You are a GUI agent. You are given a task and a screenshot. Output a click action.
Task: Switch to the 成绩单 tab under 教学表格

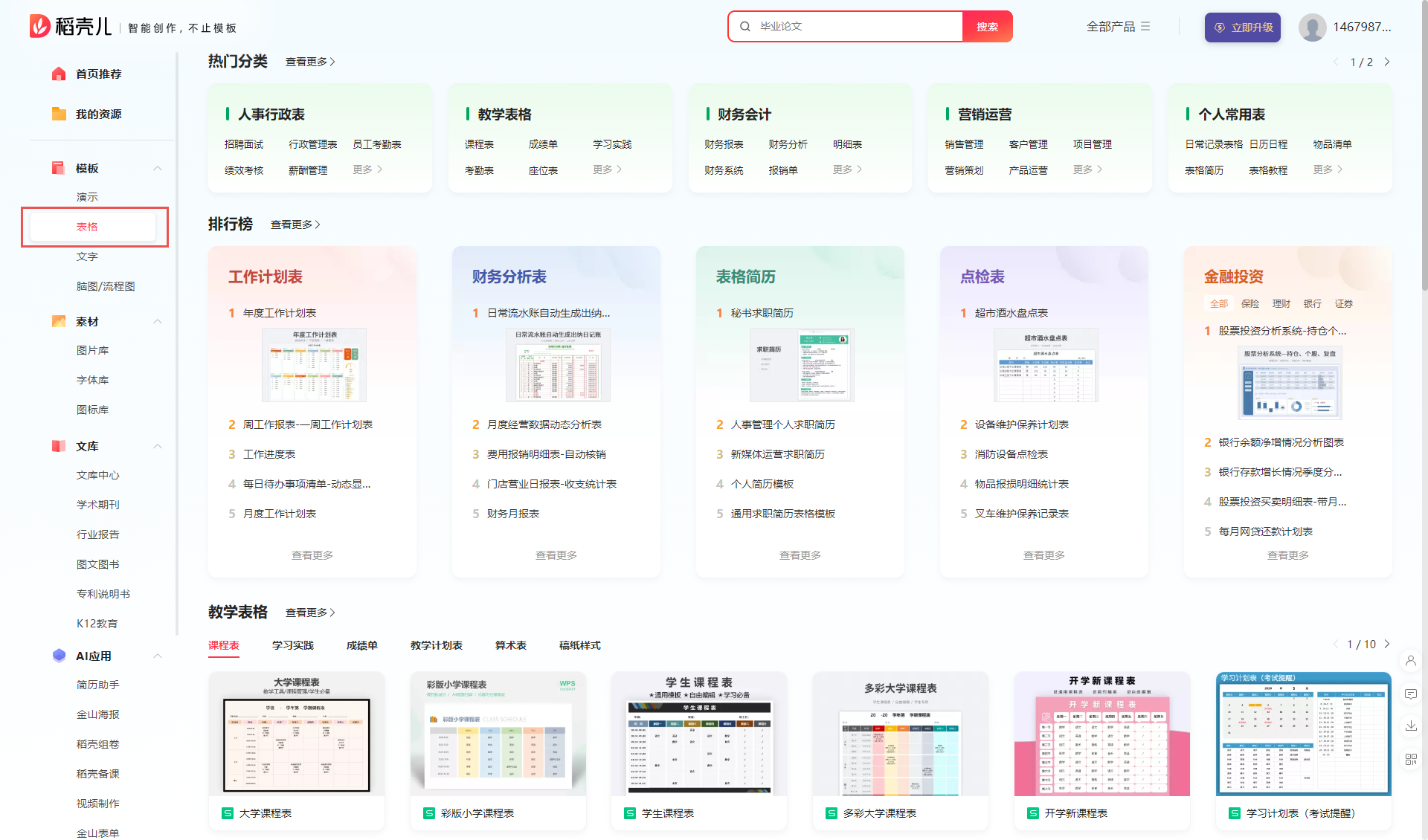coord(361,645)
